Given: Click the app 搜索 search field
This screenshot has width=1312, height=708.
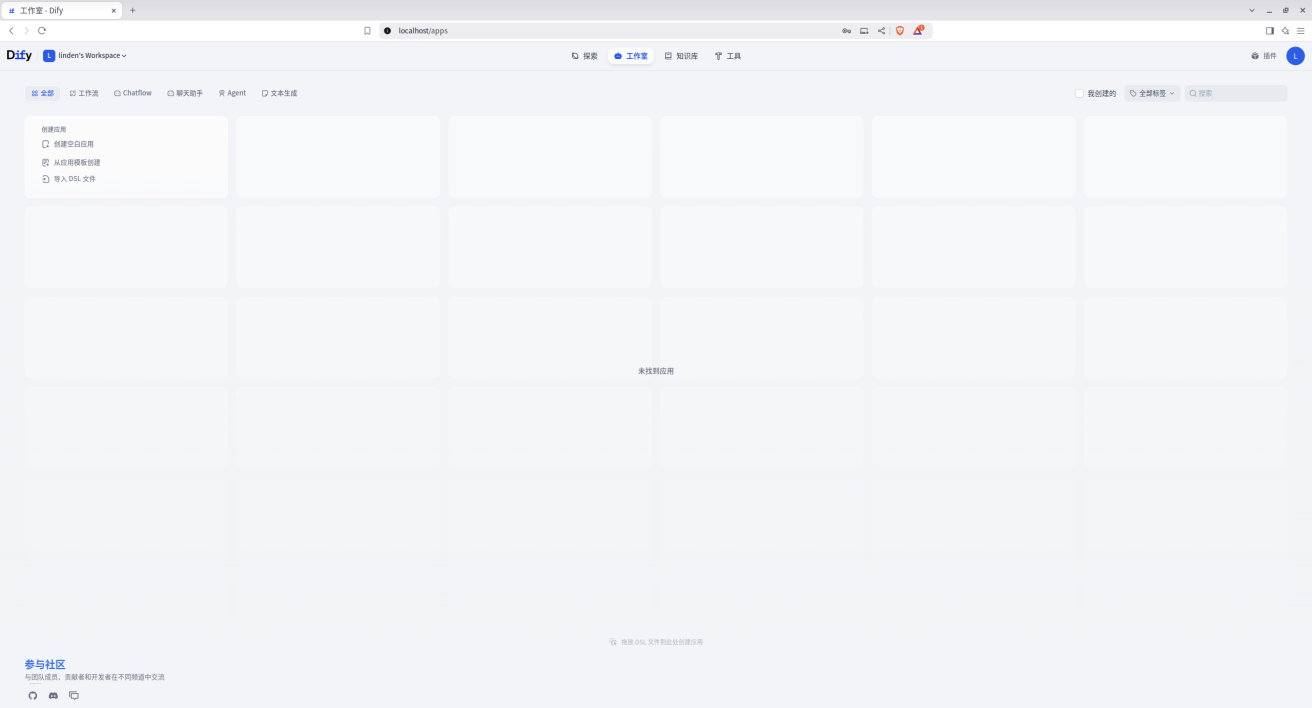Looking at the screenshot, I should [x=1236, y=93].
